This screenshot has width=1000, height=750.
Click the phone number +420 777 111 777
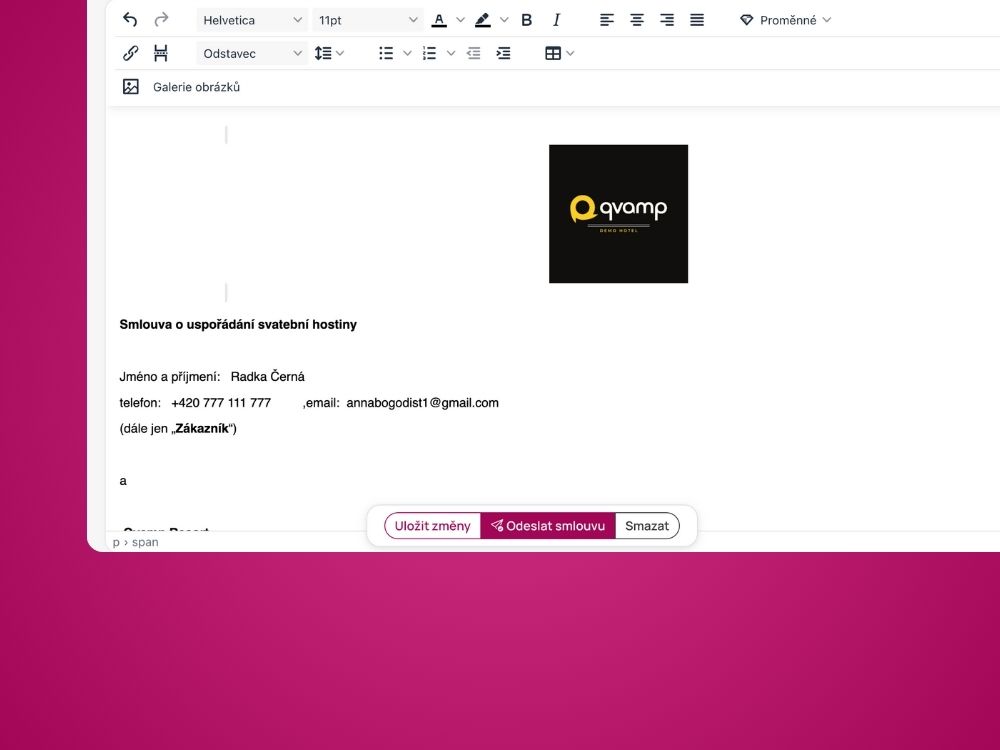[221, 403]
